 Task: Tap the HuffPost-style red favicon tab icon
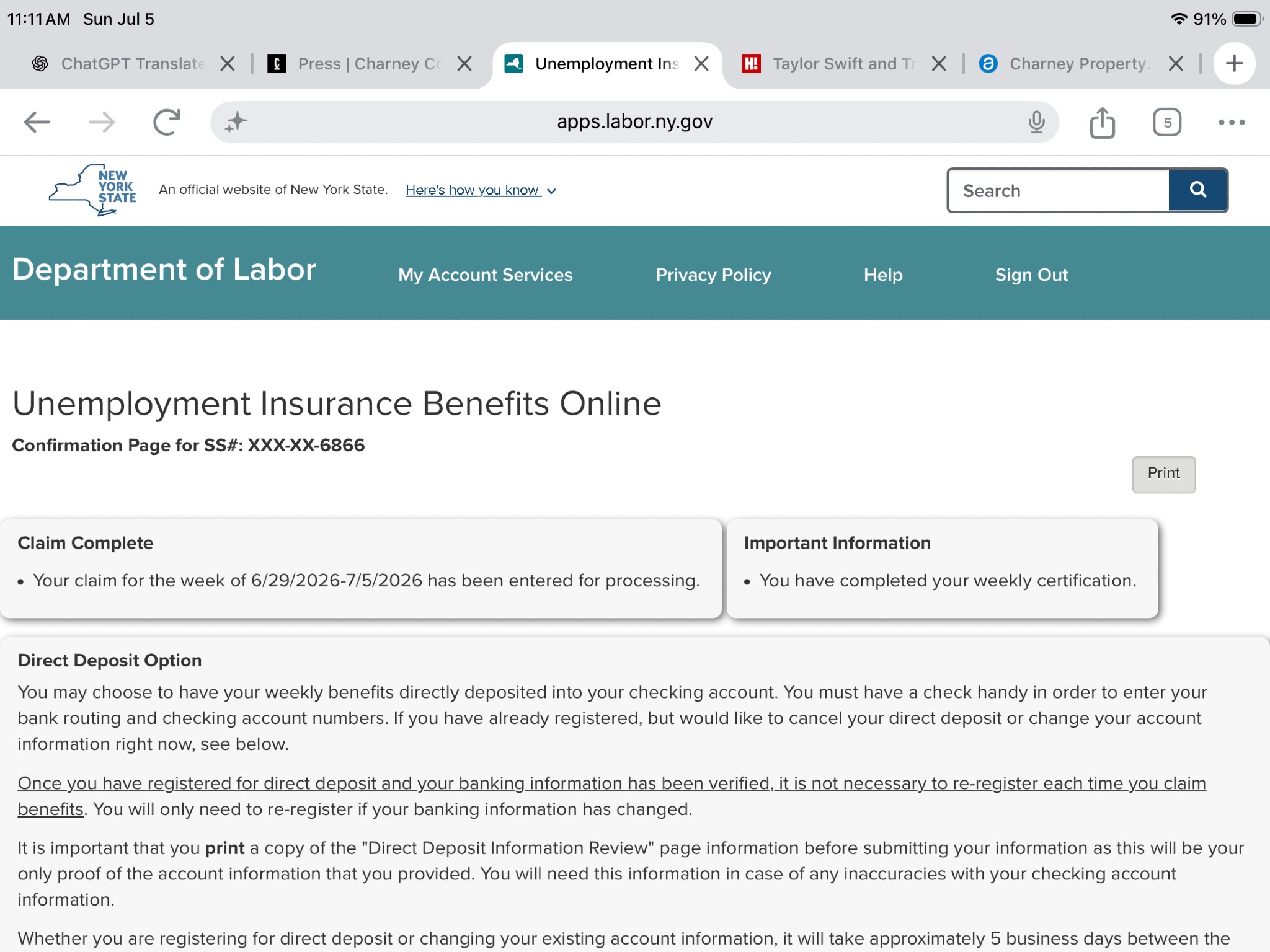click(x=751, y=63)
